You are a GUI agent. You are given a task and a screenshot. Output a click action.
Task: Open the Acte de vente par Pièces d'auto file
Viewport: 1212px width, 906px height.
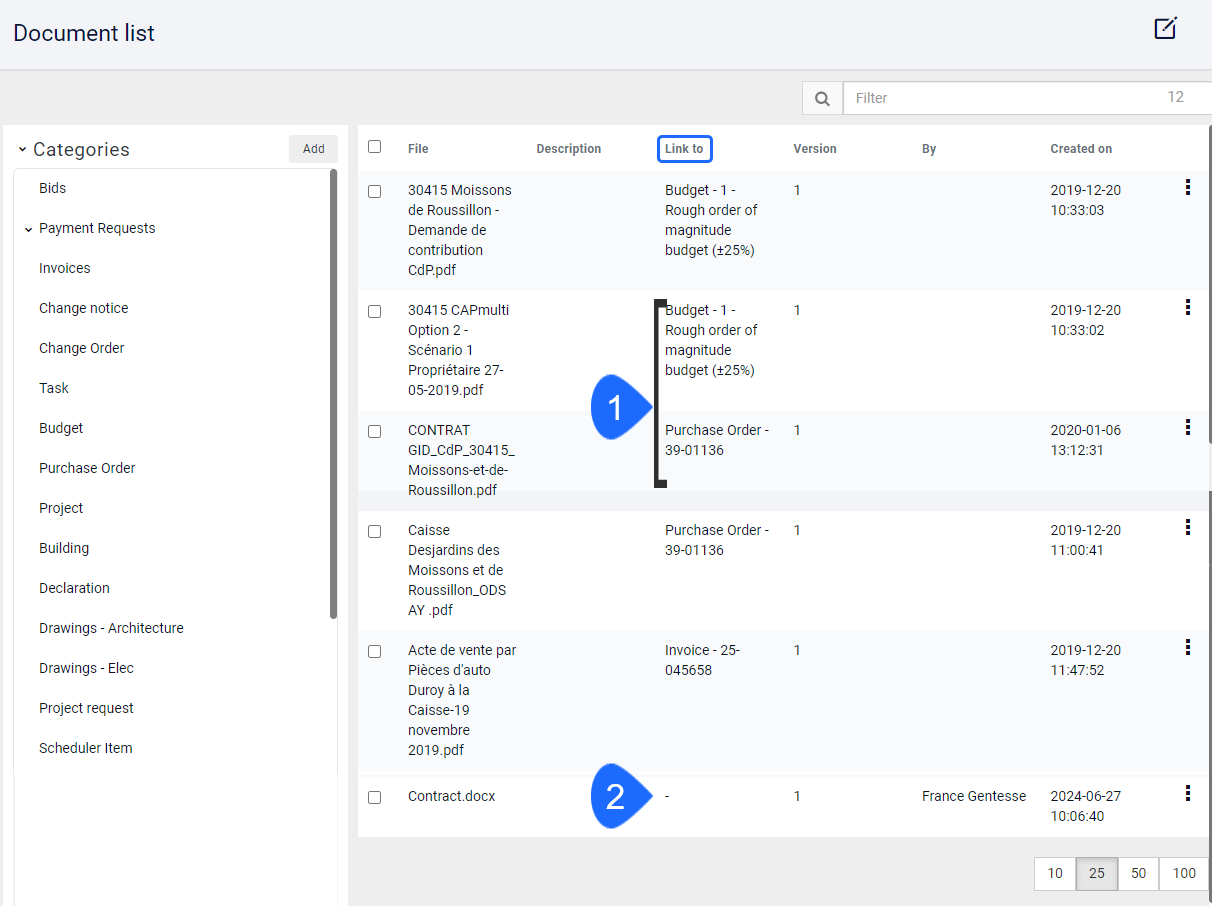[x=462, y=700]
